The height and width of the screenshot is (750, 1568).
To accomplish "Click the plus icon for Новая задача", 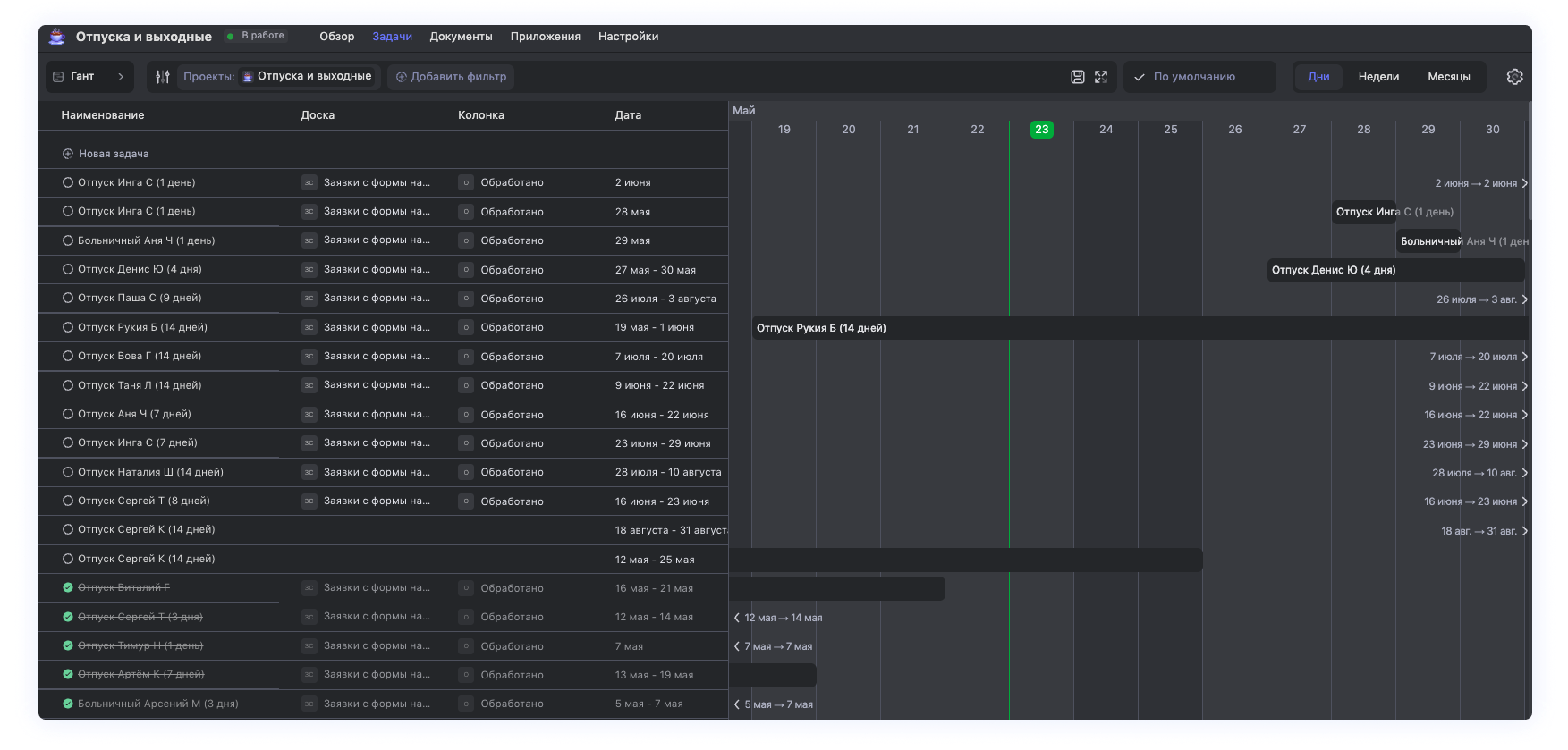I will click(68, 154).
